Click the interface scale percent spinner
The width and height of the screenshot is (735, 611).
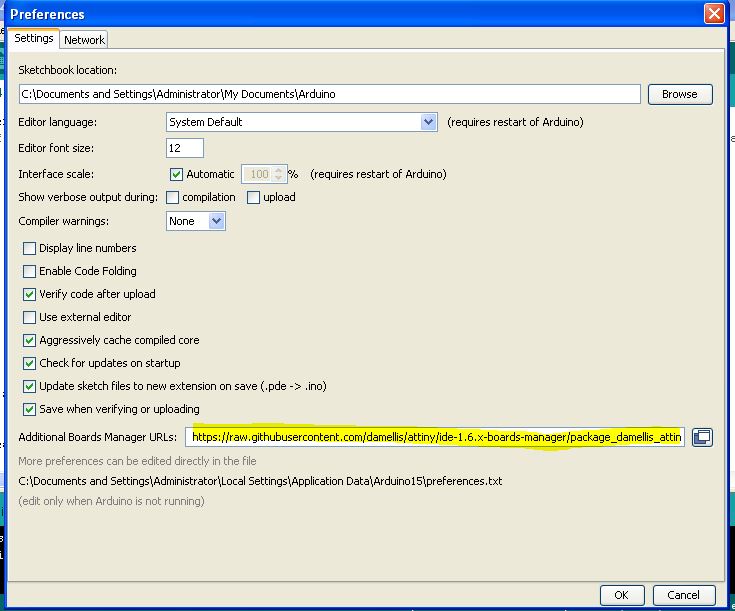[264, 174]
